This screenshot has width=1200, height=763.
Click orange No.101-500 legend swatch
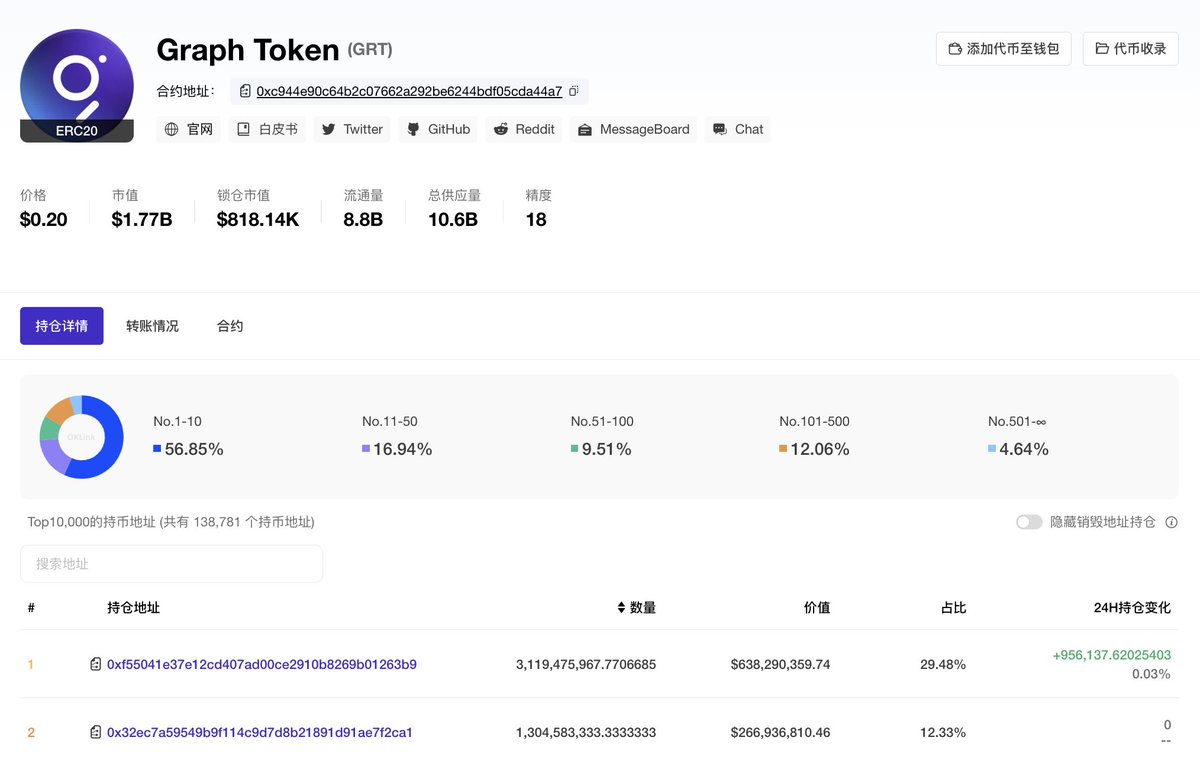click(x=783, y=450)
